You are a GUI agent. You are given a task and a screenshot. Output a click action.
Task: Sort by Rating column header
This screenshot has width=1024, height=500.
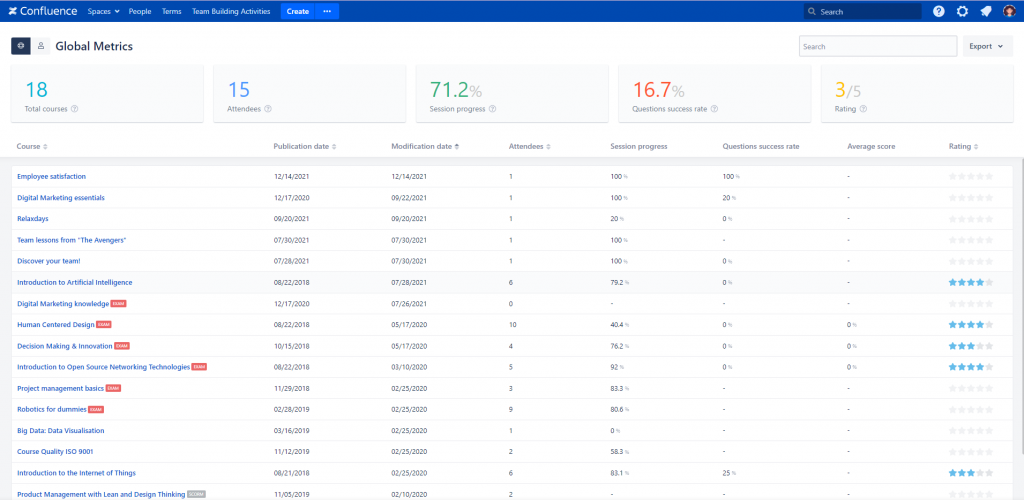(963, 147)
